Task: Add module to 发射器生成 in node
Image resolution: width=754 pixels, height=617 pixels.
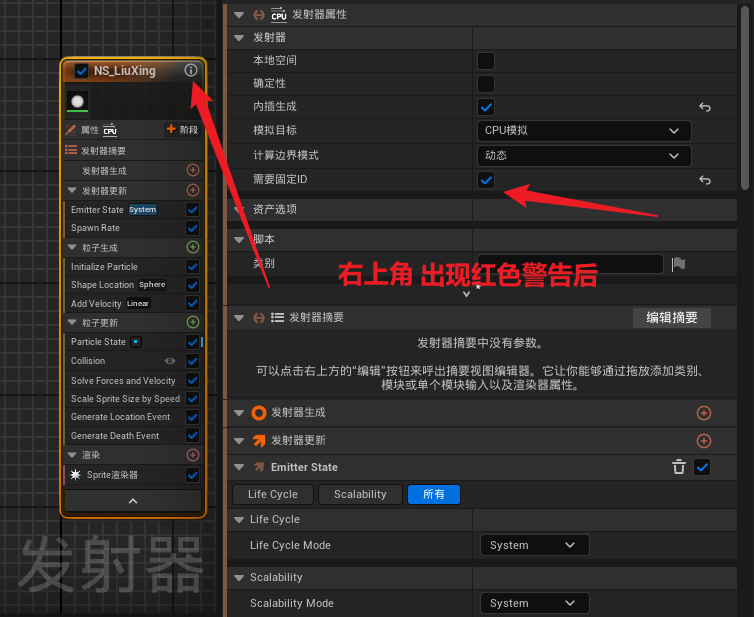Action: click(193, 170)
